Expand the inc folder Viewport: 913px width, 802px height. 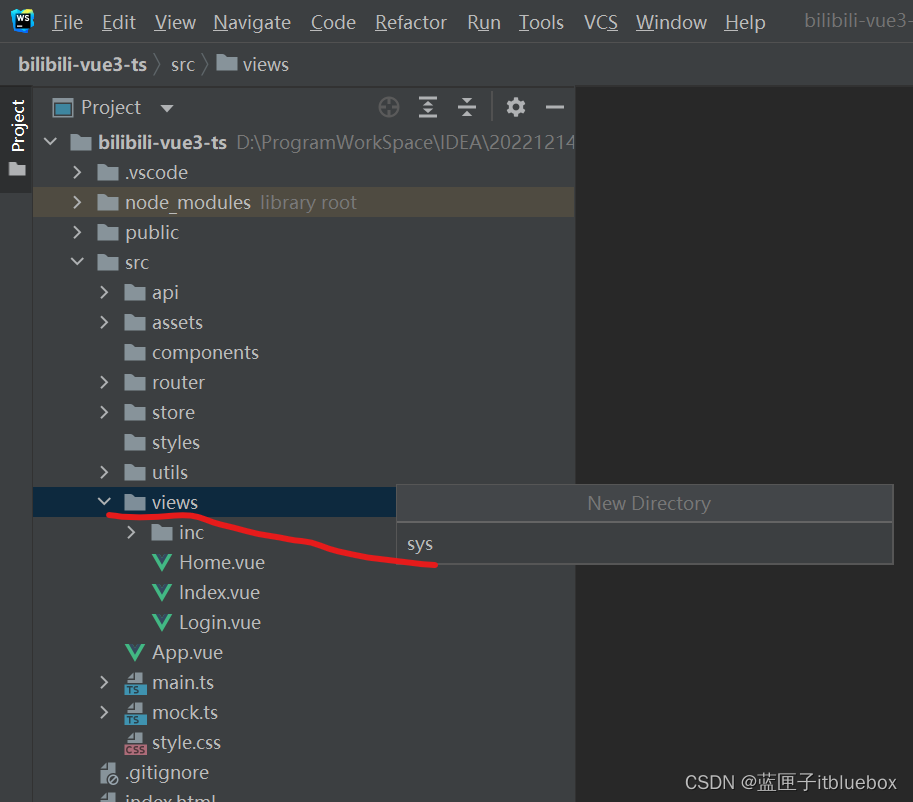131,532
